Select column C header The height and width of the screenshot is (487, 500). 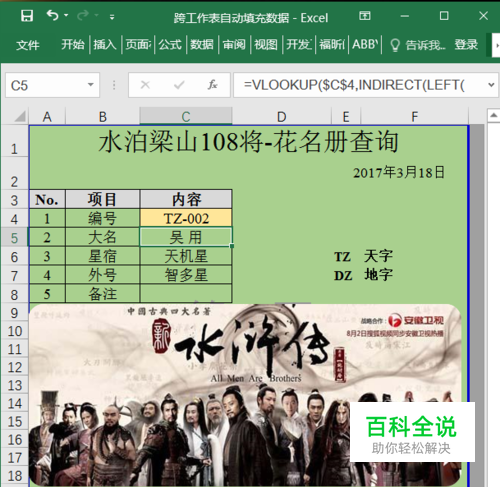pos(186,117)
